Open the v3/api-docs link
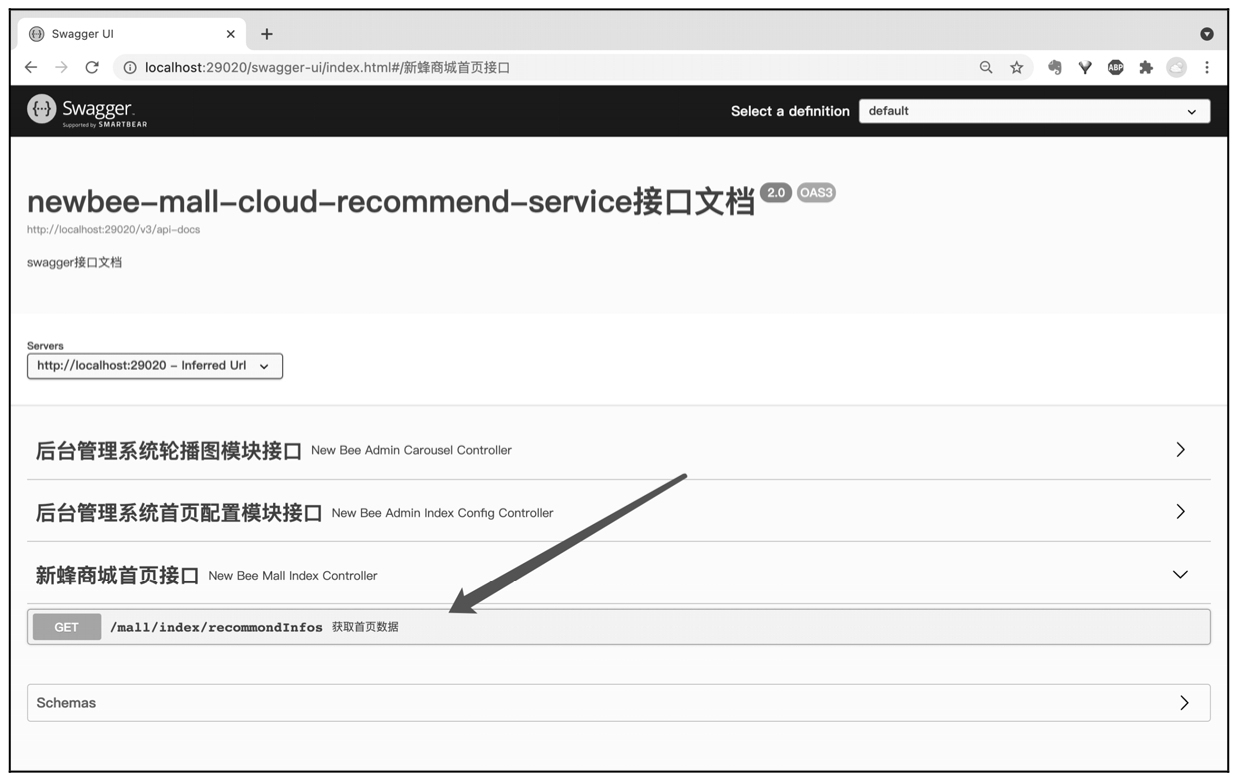 pos(114,230)
